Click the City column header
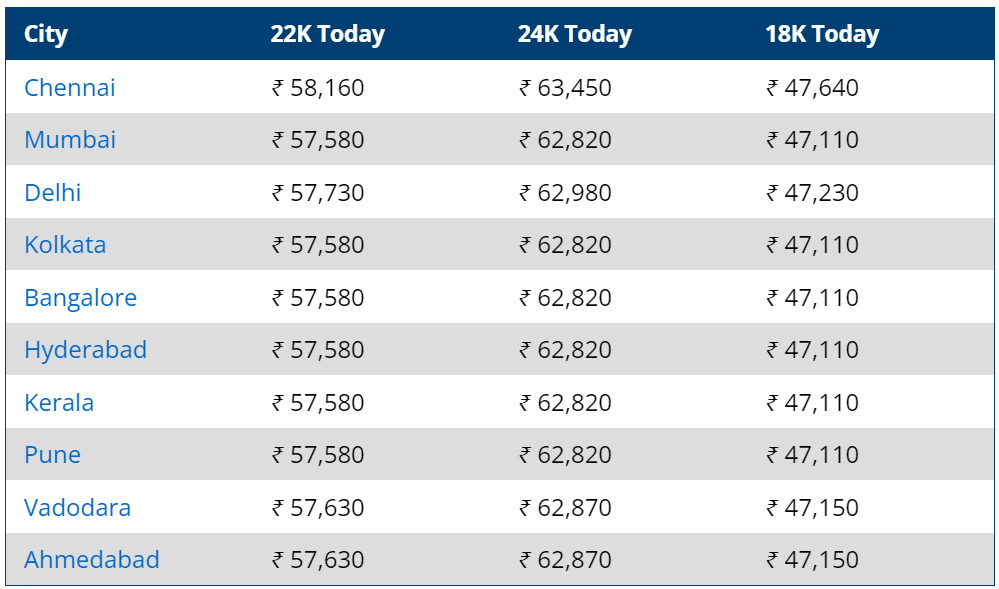999x589 pixels. coord(46,34)
